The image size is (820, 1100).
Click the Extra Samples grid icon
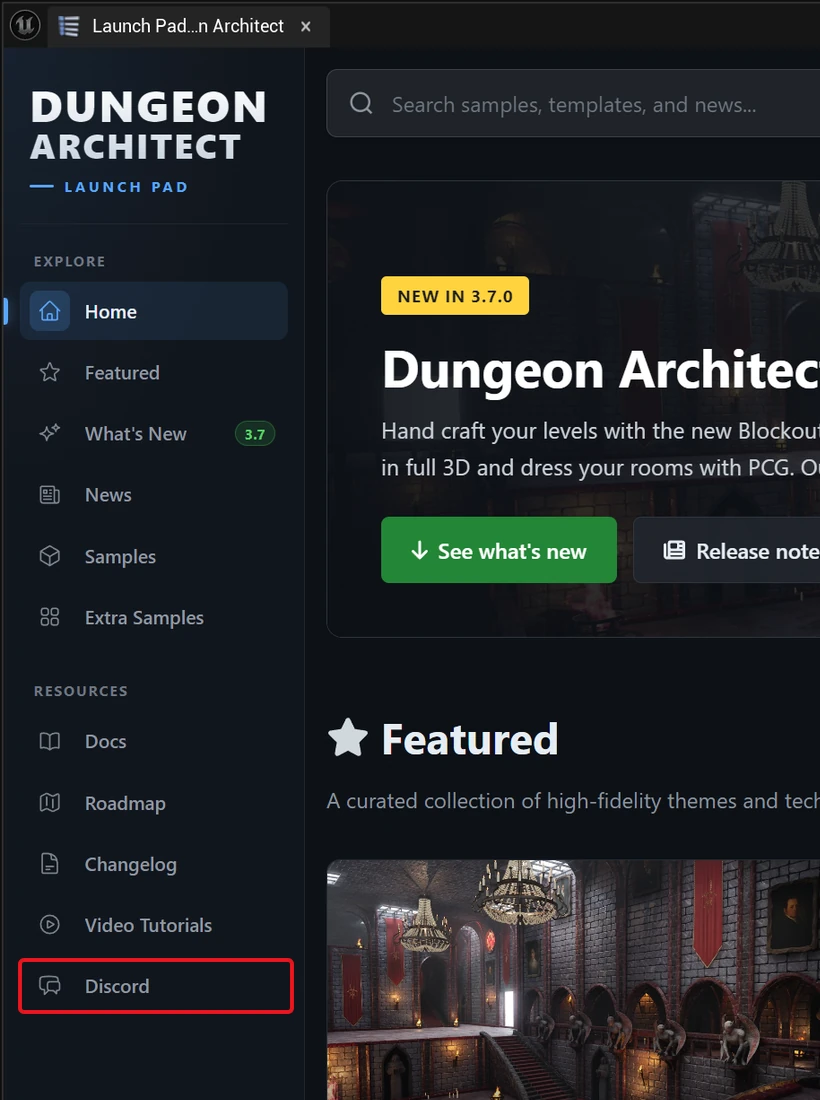tap(50, 617)
